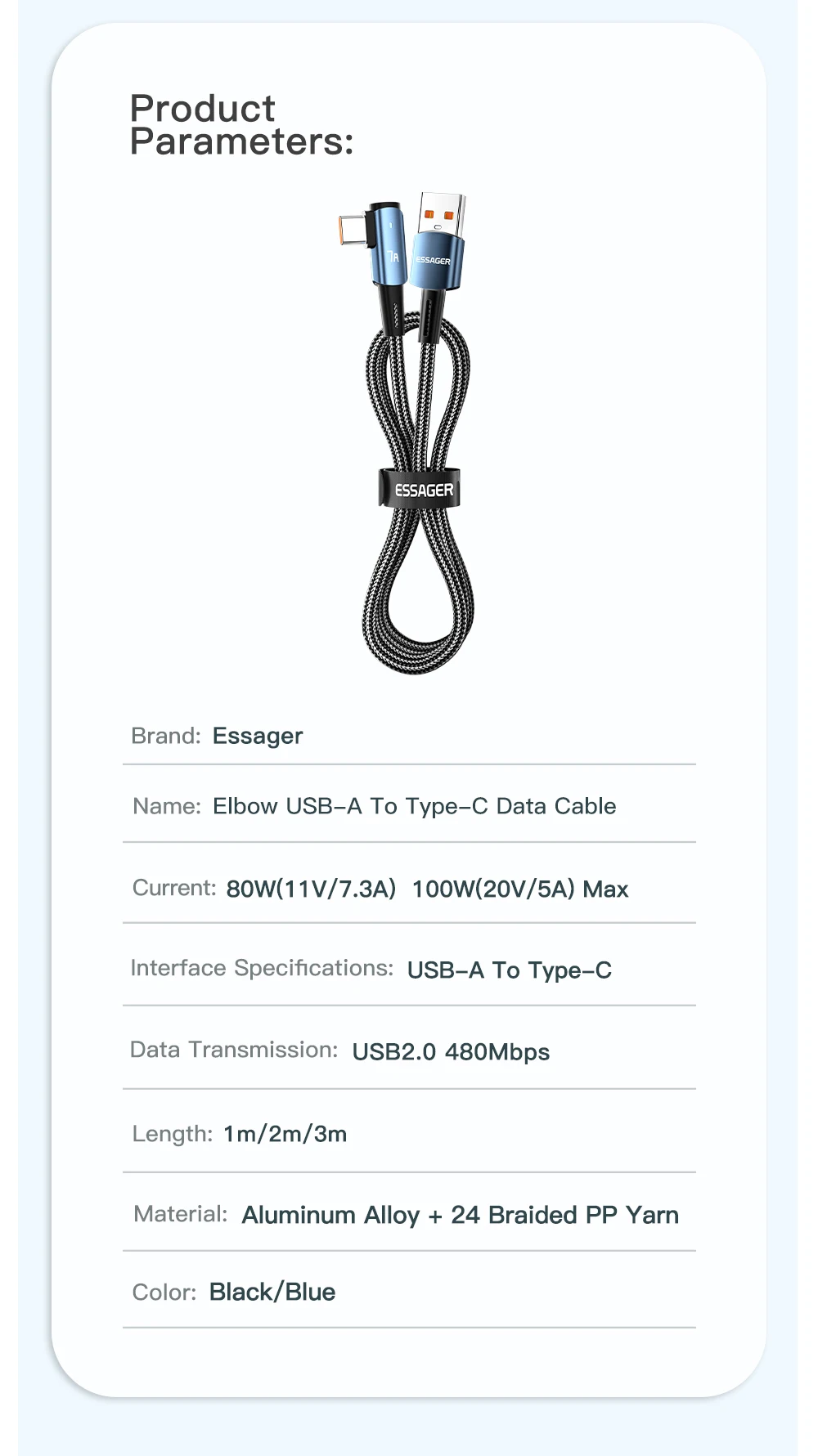Click the Black/Blue color value
Image resolution: width=818 pixels, height=1456 pixels.
point(272,1292)
